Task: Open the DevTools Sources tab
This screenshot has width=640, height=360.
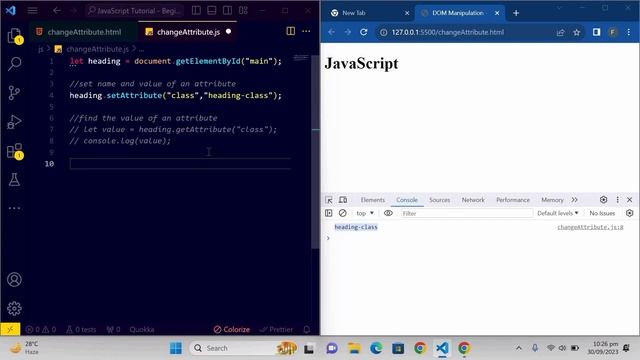Action: coord(439,200)
